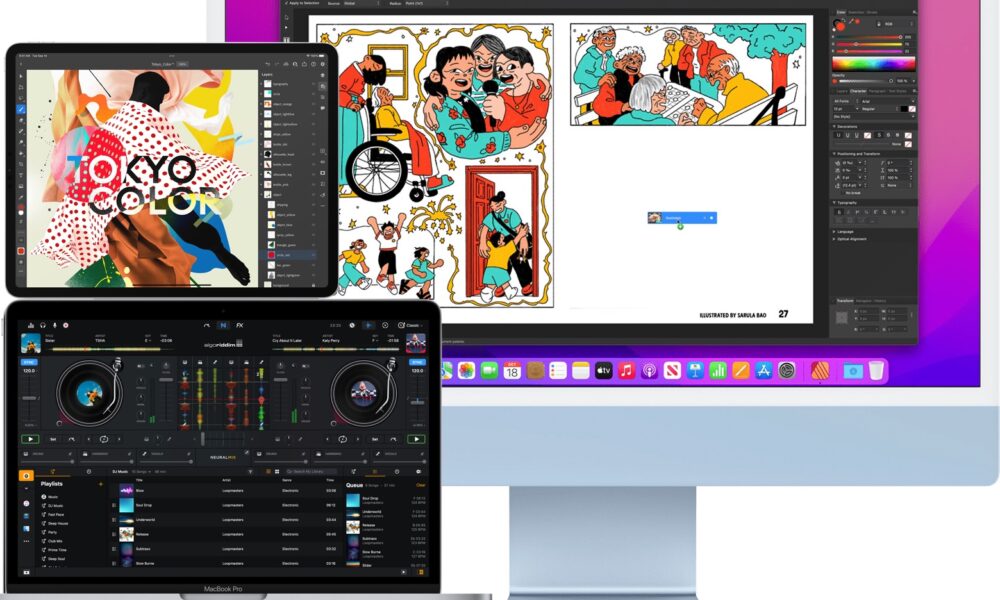This screenshot has width=1000, height=600.
Task: Open the Classic layout dropdown in djay
Action: (409, 325)
